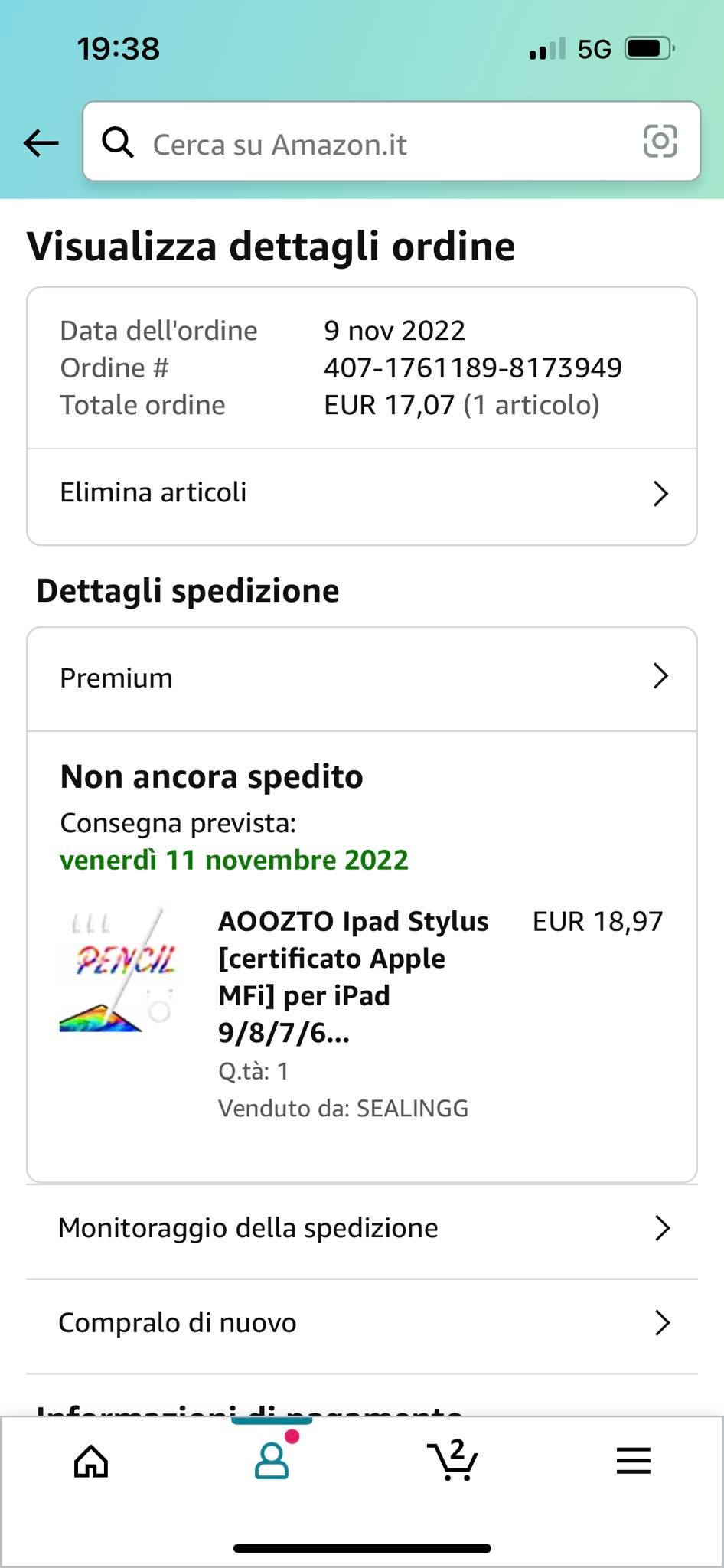Go to the Home tab icon
This screenshot has width=724, height=1568.
[91, 1461]
